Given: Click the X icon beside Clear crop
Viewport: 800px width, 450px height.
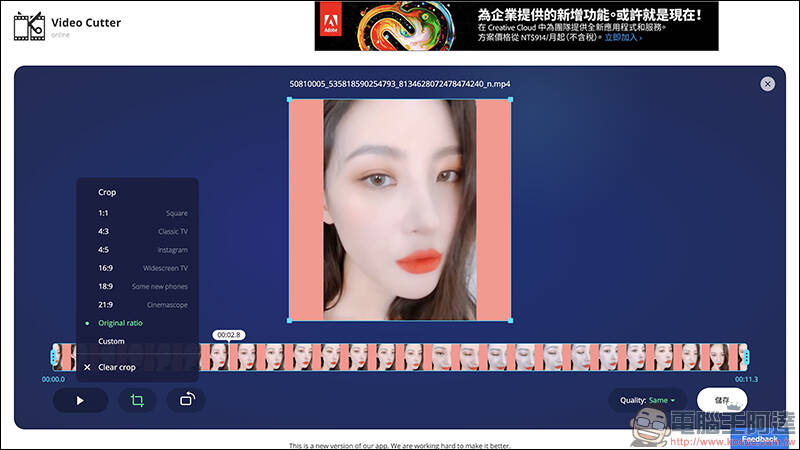Looking at the screenshot, I should (87, 367).
